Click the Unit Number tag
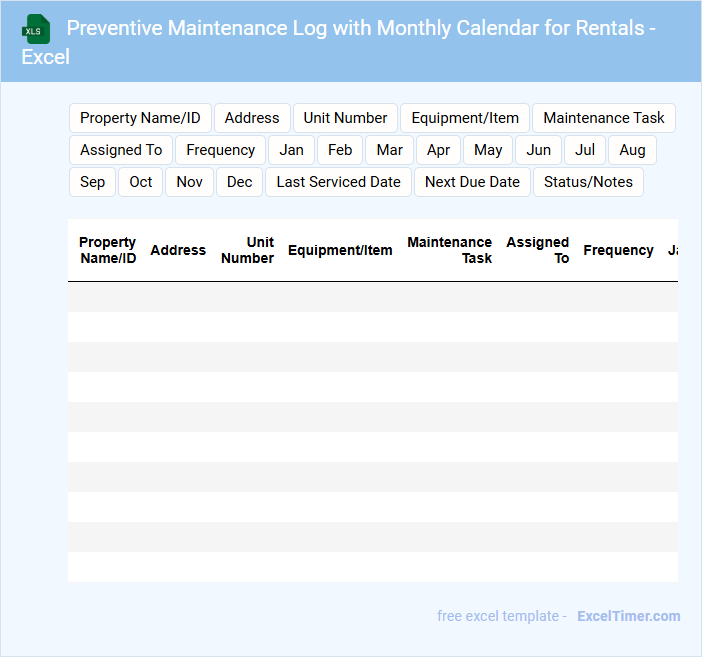Viewport: 702px width, 657px height. click(345, 118)
